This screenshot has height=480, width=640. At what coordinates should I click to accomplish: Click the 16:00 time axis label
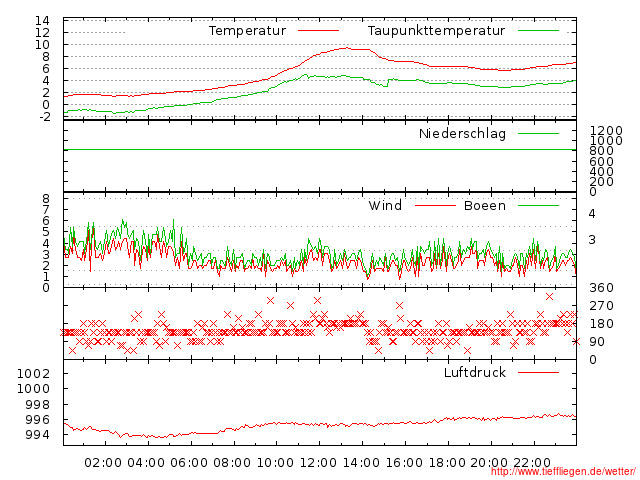tap(404, 463)
